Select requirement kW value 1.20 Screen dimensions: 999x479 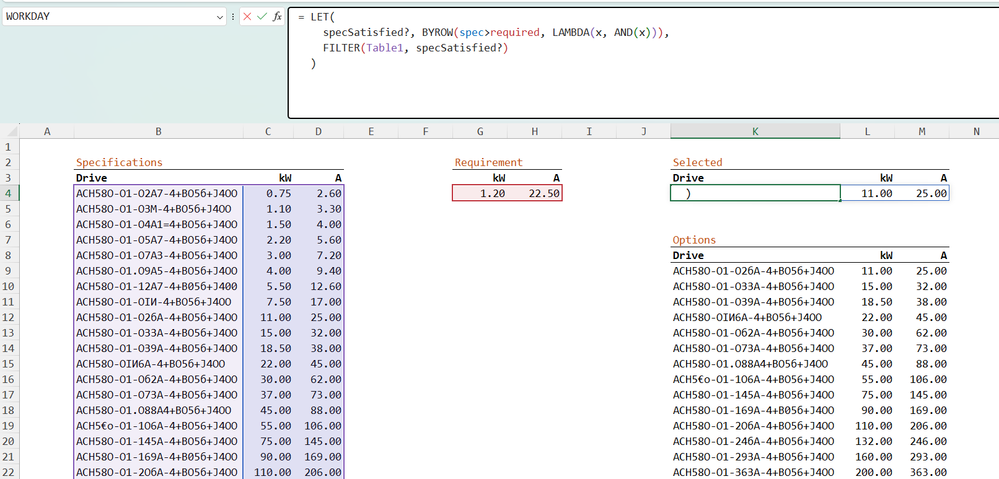480,193
